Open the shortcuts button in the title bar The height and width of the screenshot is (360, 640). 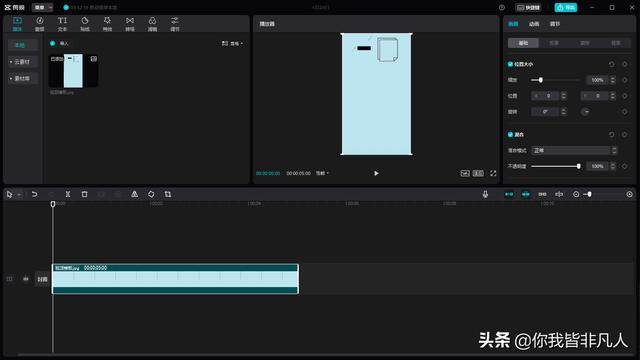(528, 7)
